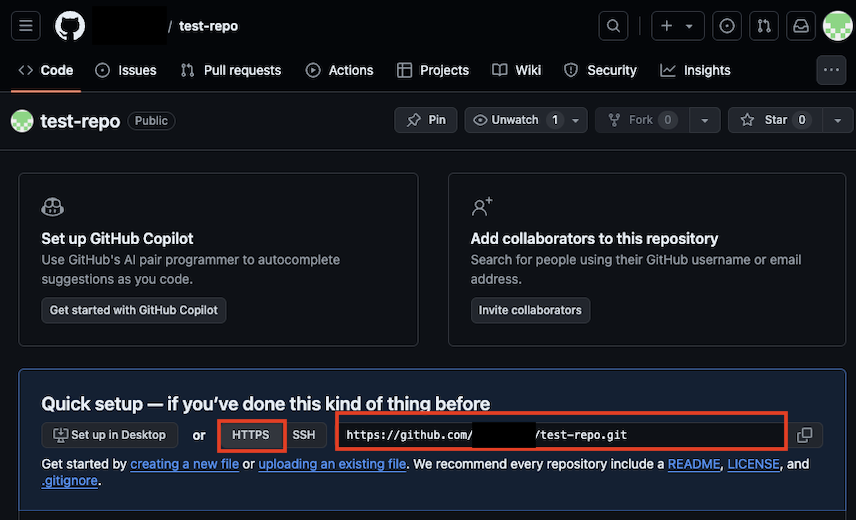
Task: Follow the creating a new file link
Action: click(185, 464)
